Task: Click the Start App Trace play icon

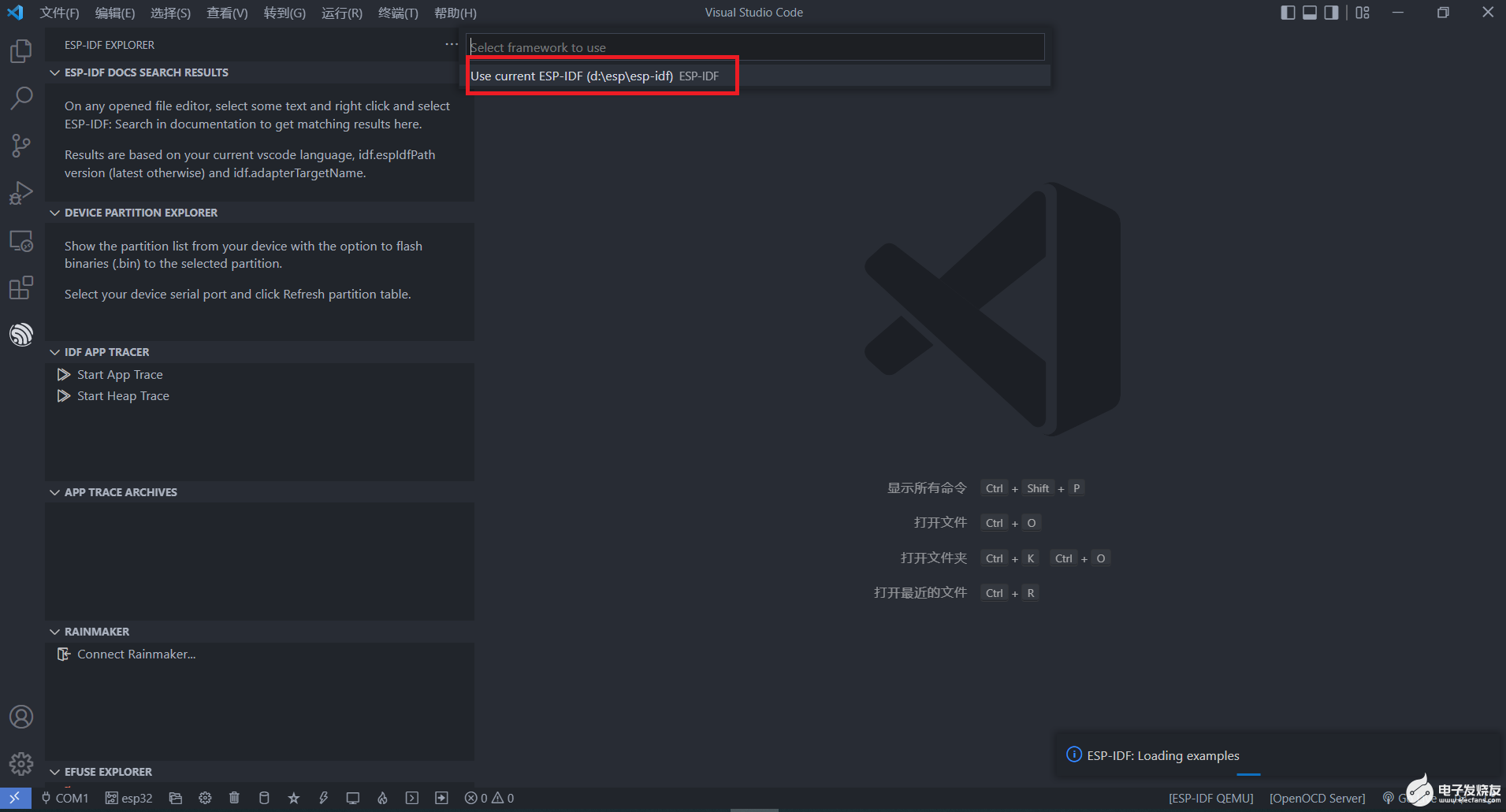Action: pos(64,375)
